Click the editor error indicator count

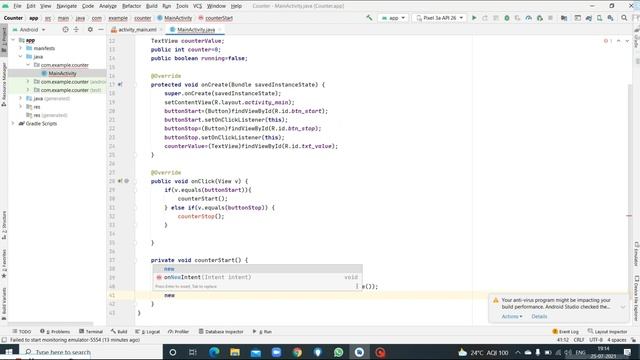click(607, 41)
